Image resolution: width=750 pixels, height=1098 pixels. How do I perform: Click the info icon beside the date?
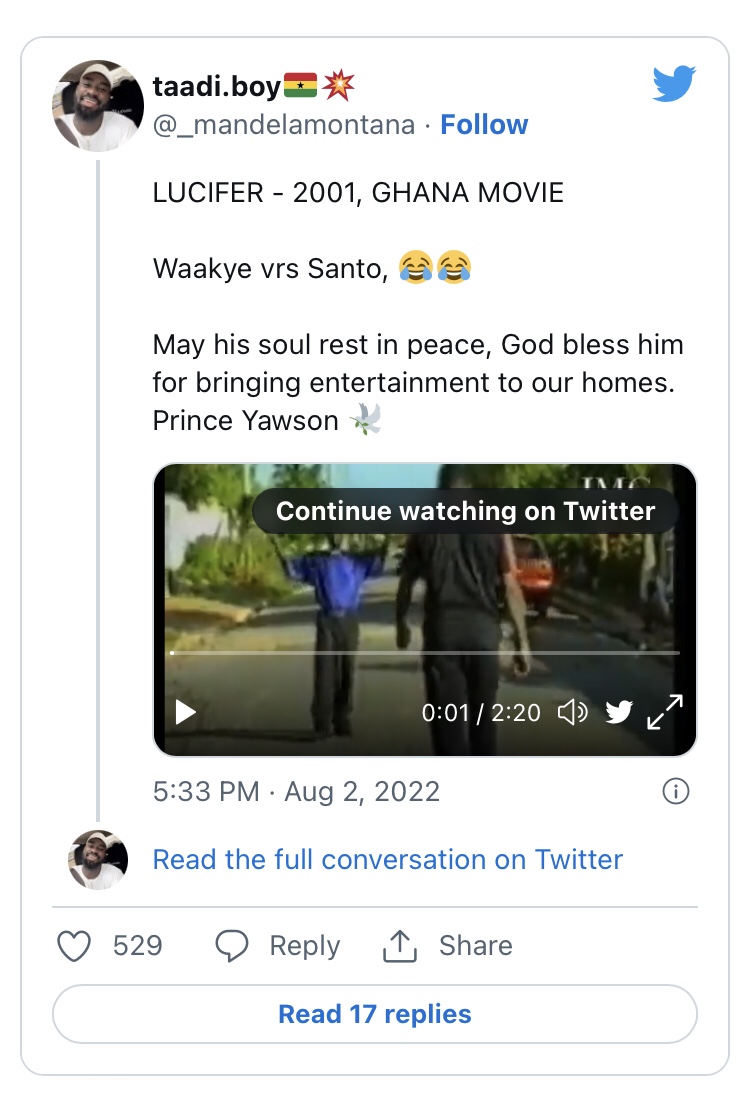coord(676,791)
